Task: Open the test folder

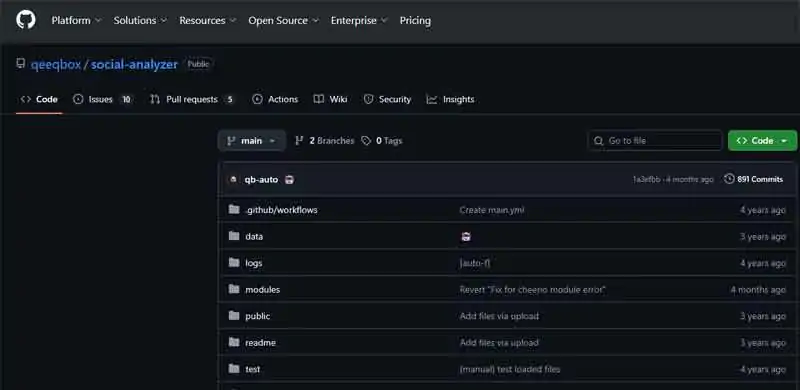Action: (253, 370)
